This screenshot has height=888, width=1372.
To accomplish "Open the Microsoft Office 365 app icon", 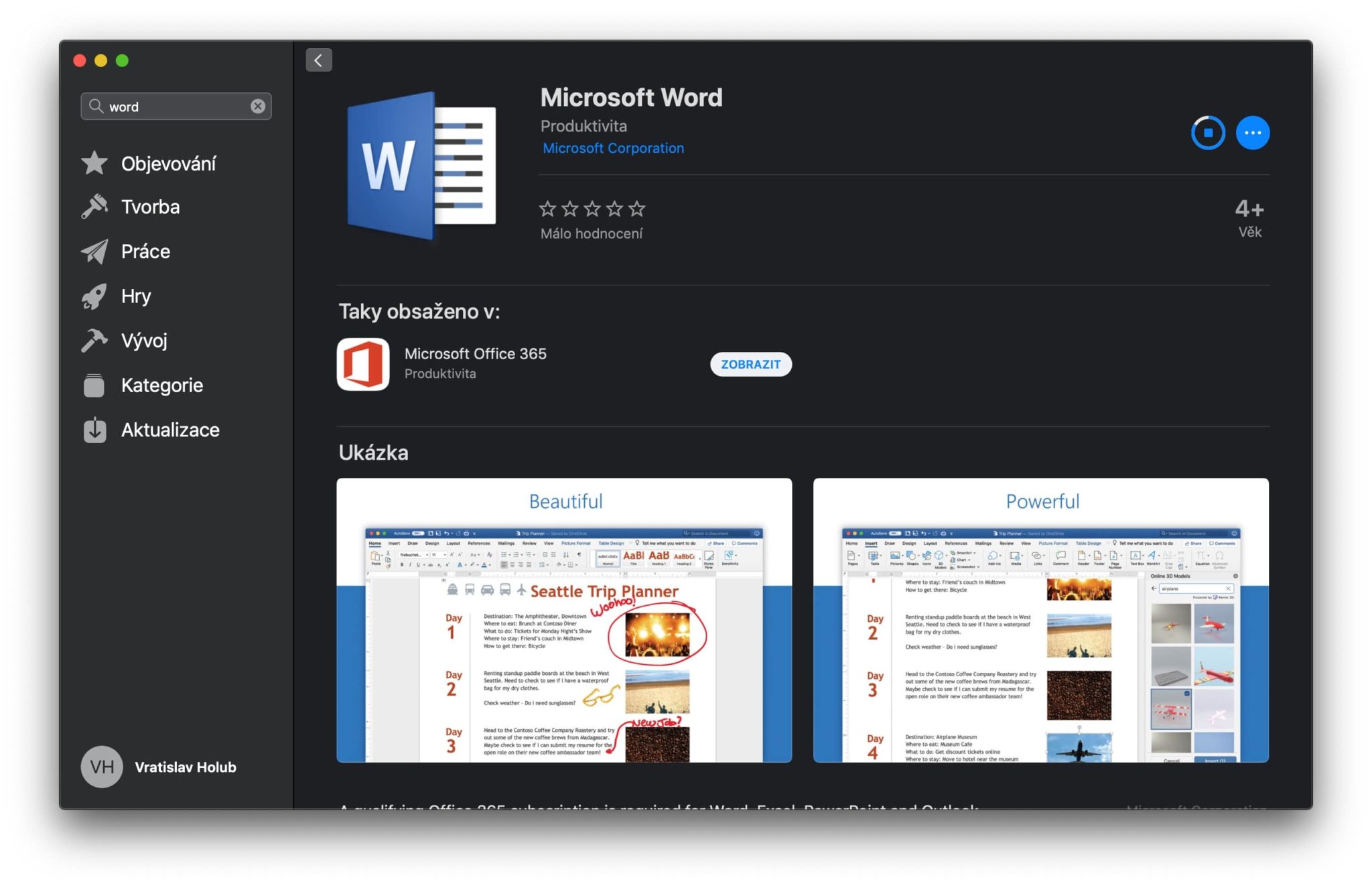I will coord(362,364).
